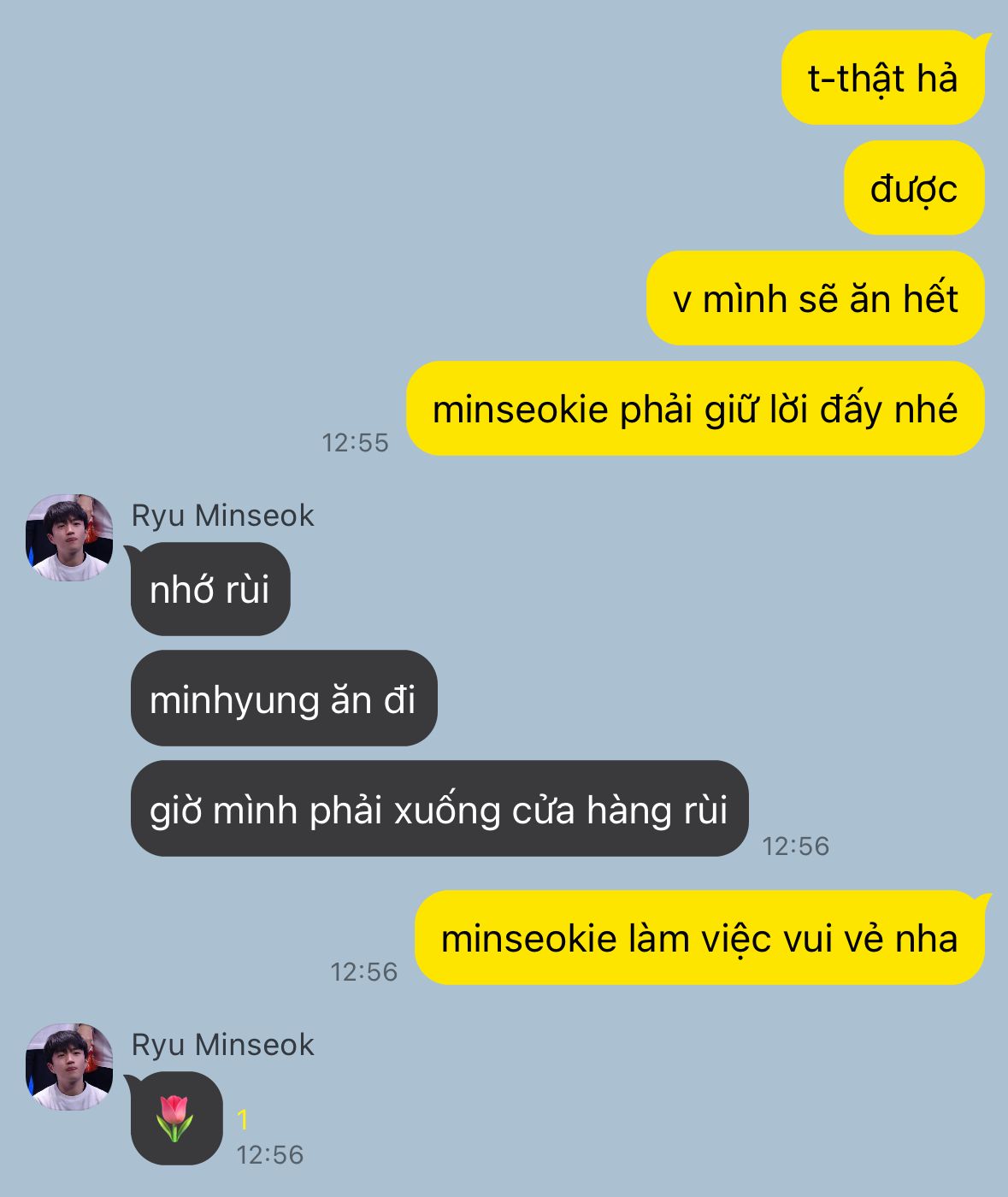This screenshot has height=1197, width=1008.
Task: Click the Ryu Minseok name above the tulip
Action: click(222, 1045)
